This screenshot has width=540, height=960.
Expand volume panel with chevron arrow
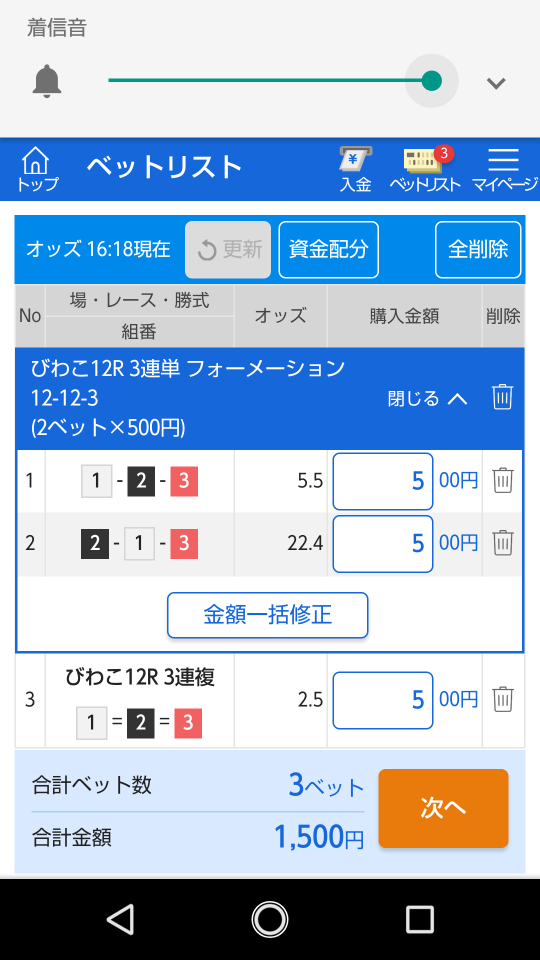pos(496,83)
